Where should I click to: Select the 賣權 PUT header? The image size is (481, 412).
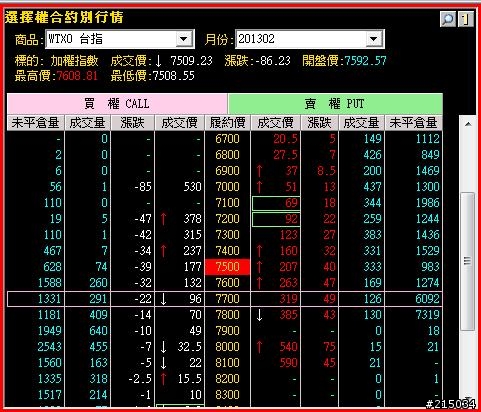[x=335, y=104]
